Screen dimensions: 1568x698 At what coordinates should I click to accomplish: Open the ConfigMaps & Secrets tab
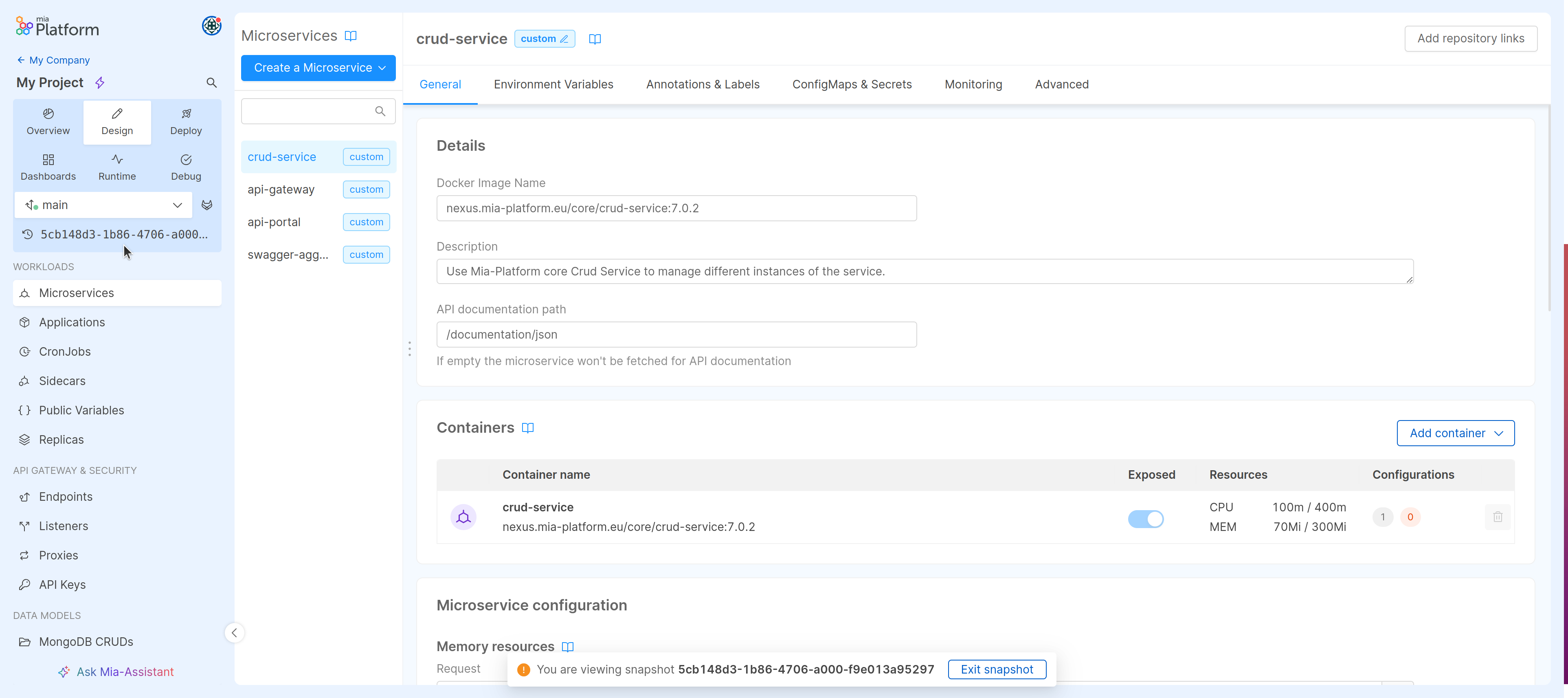[x=852, y=85]
